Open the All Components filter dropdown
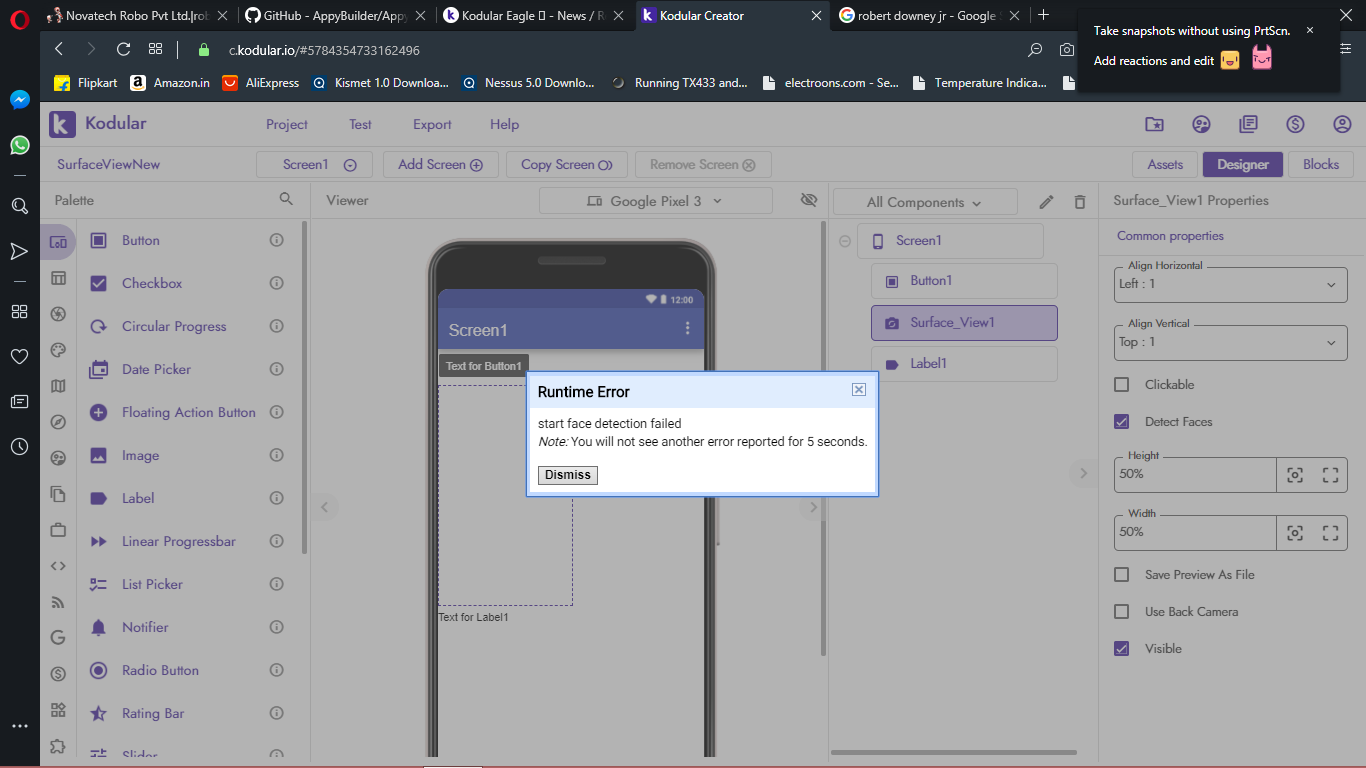Image resolution: width=1366 pixels, height=768 pixels. [925, 202]
